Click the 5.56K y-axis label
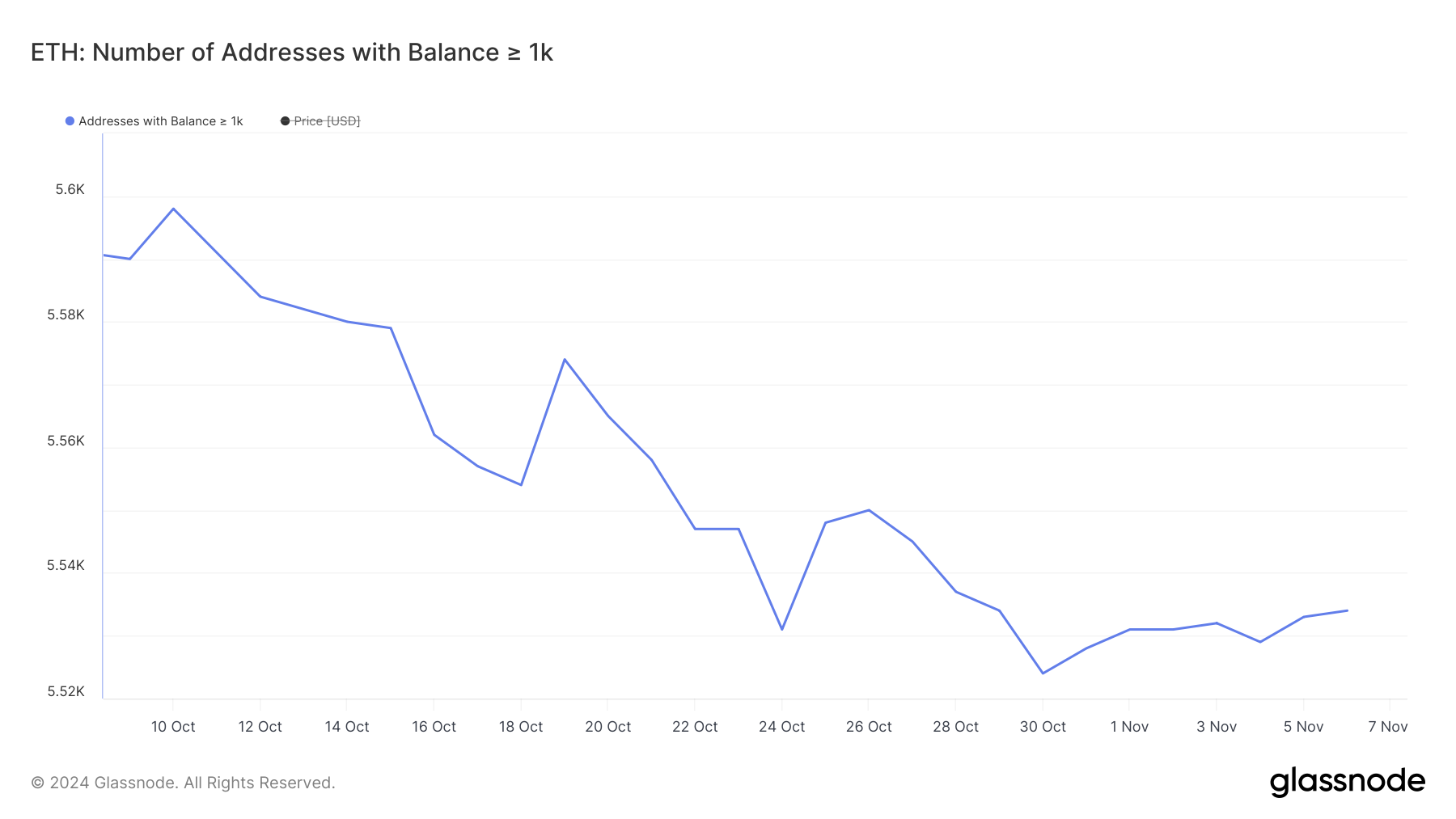Screen dimensions: 1456x819 click(x=66, y=441)
